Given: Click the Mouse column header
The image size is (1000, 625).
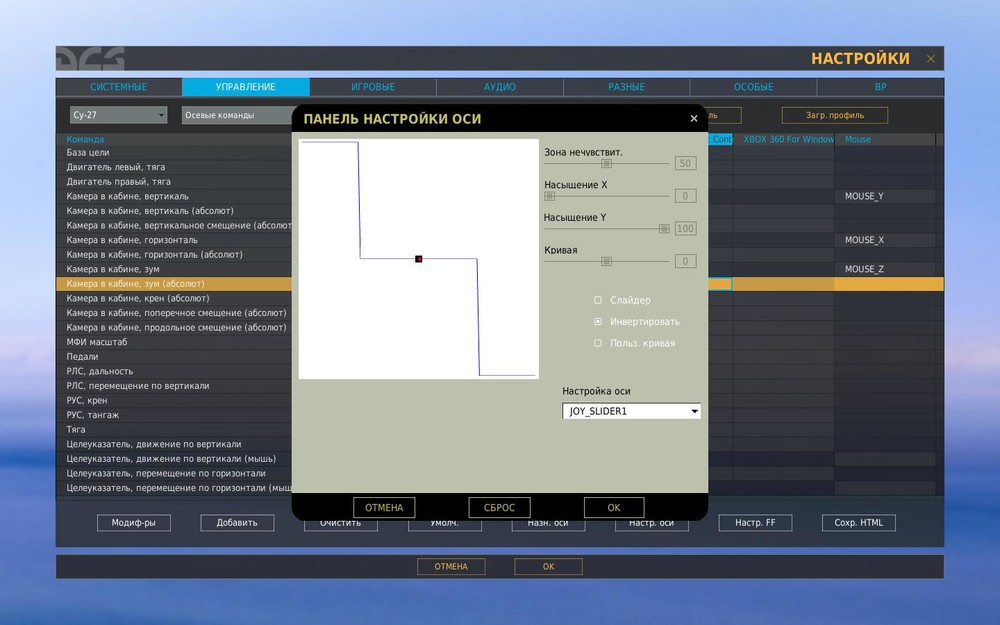Looking at the screenshot, I should pos(885,139).
